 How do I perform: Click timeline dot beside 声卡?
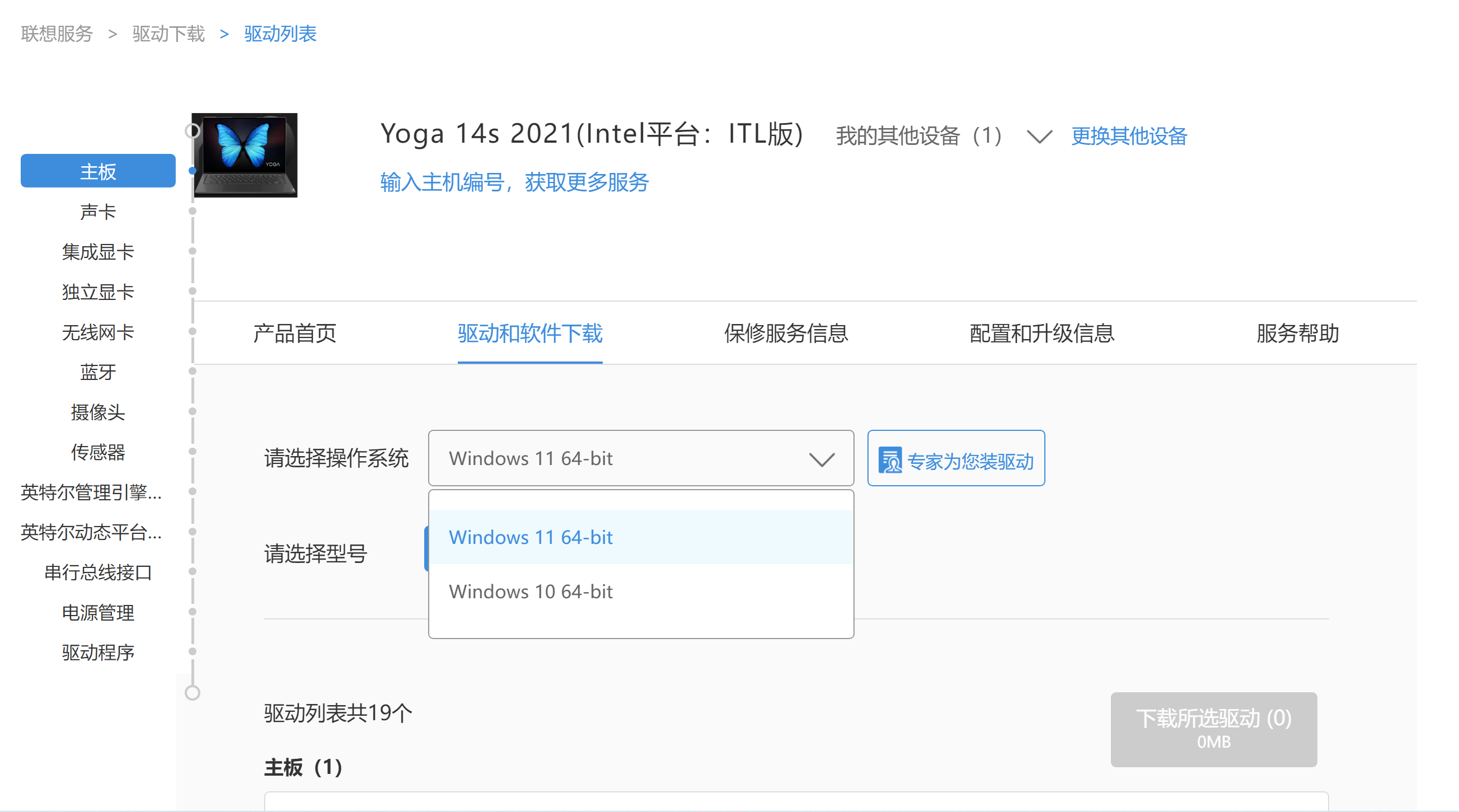(x=193, y=211)
